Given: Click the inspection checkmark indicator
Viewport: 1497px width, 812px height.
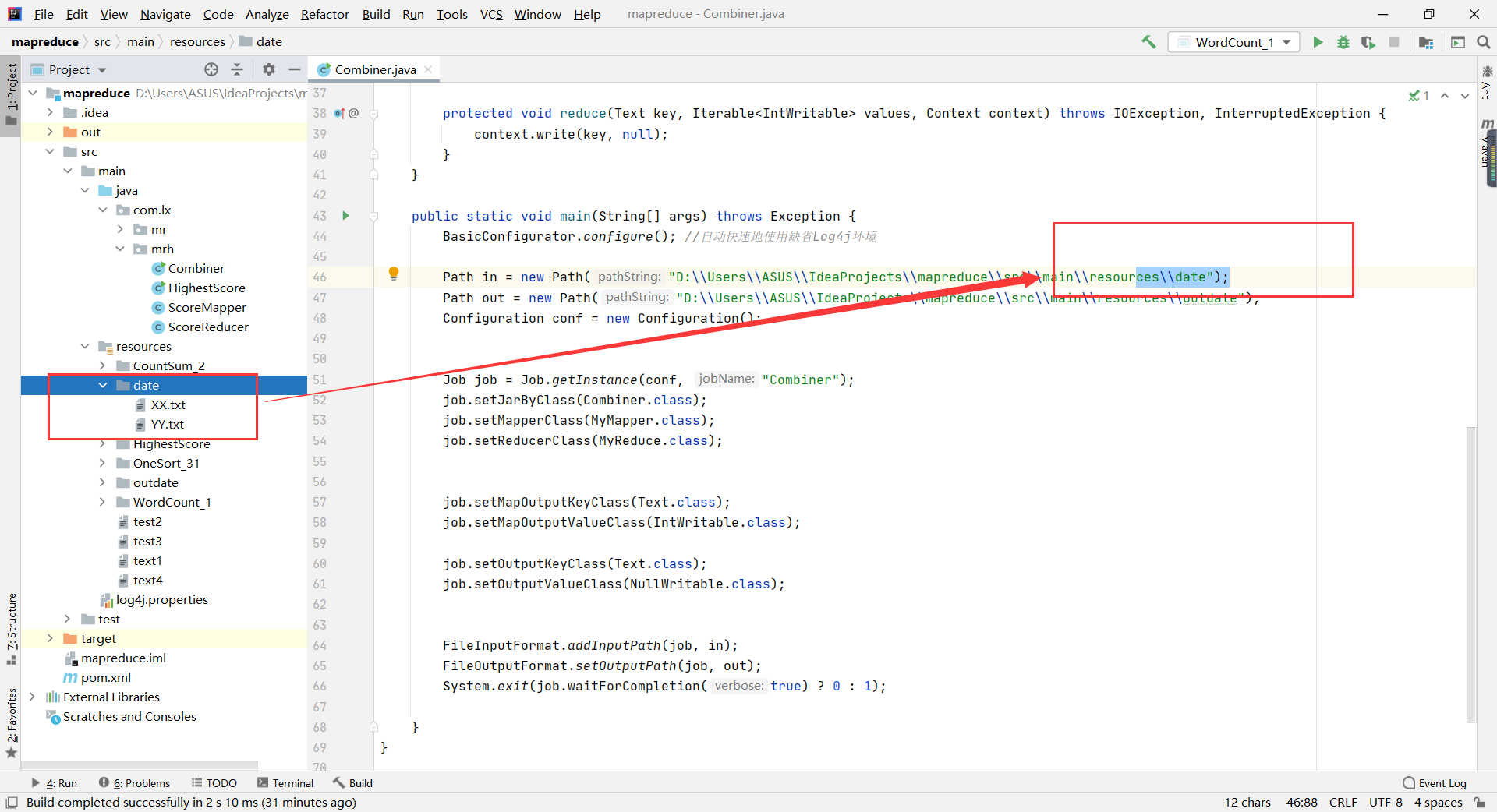Looking at the screenshot, I should 1418,95.
